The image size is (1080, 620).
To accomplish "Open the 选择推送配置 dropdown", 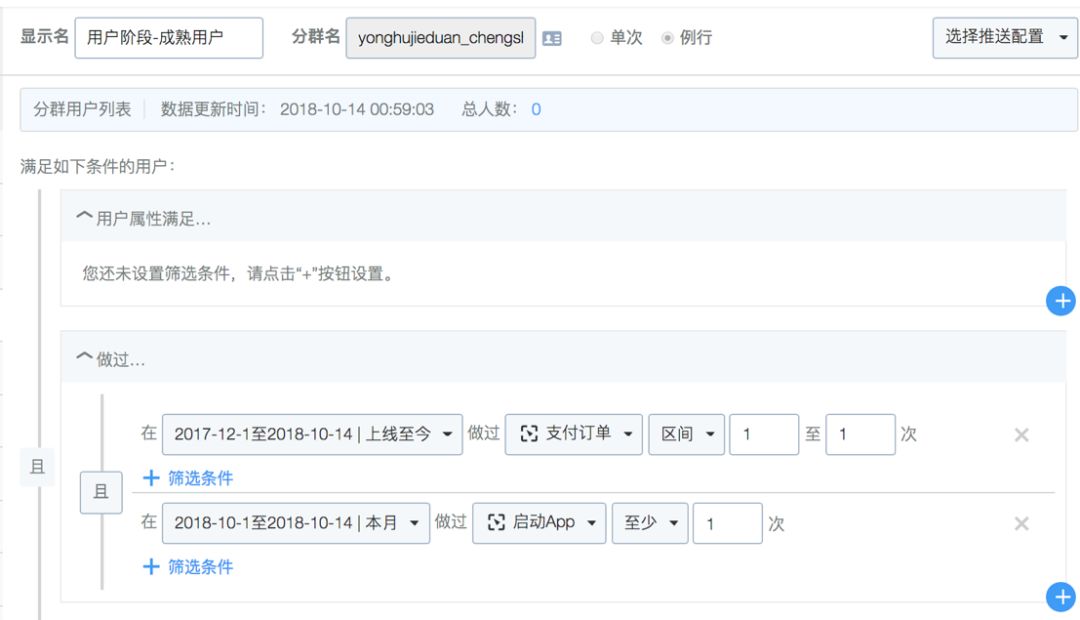I will (1005, 37).
